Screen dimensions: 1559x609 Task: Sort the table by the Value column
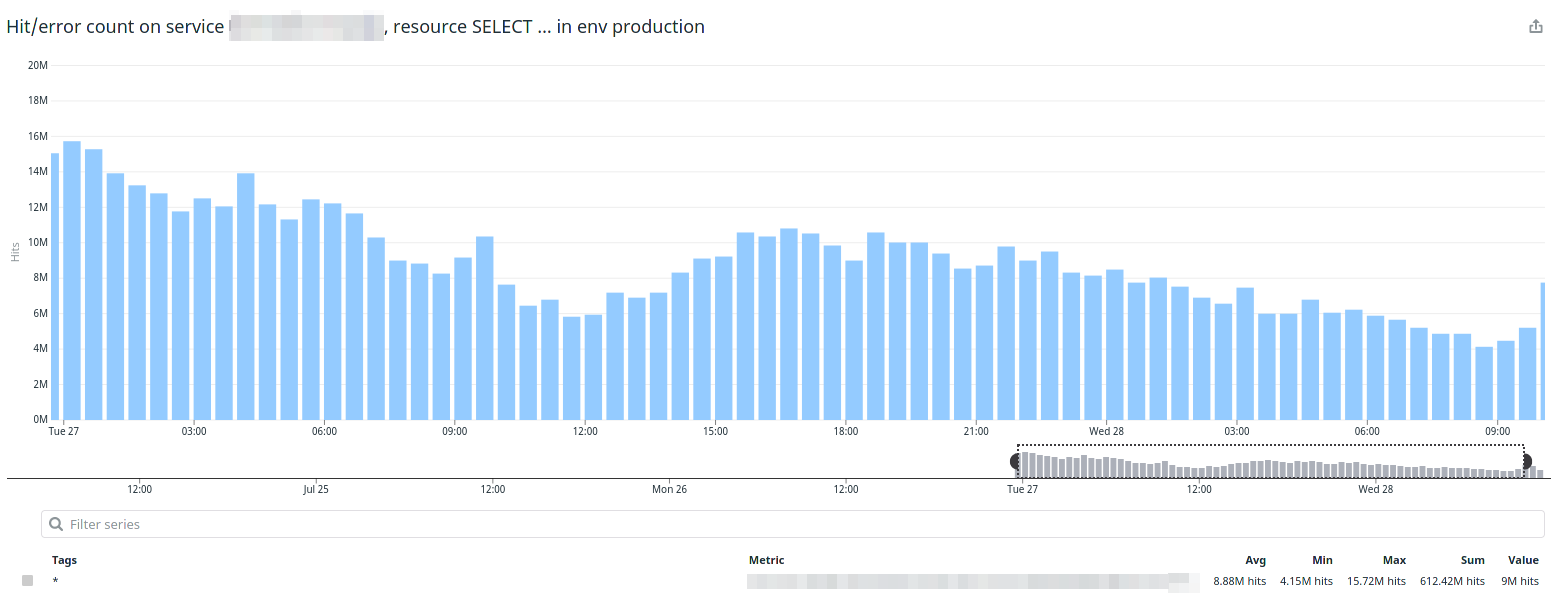[x=1523, y=560]
